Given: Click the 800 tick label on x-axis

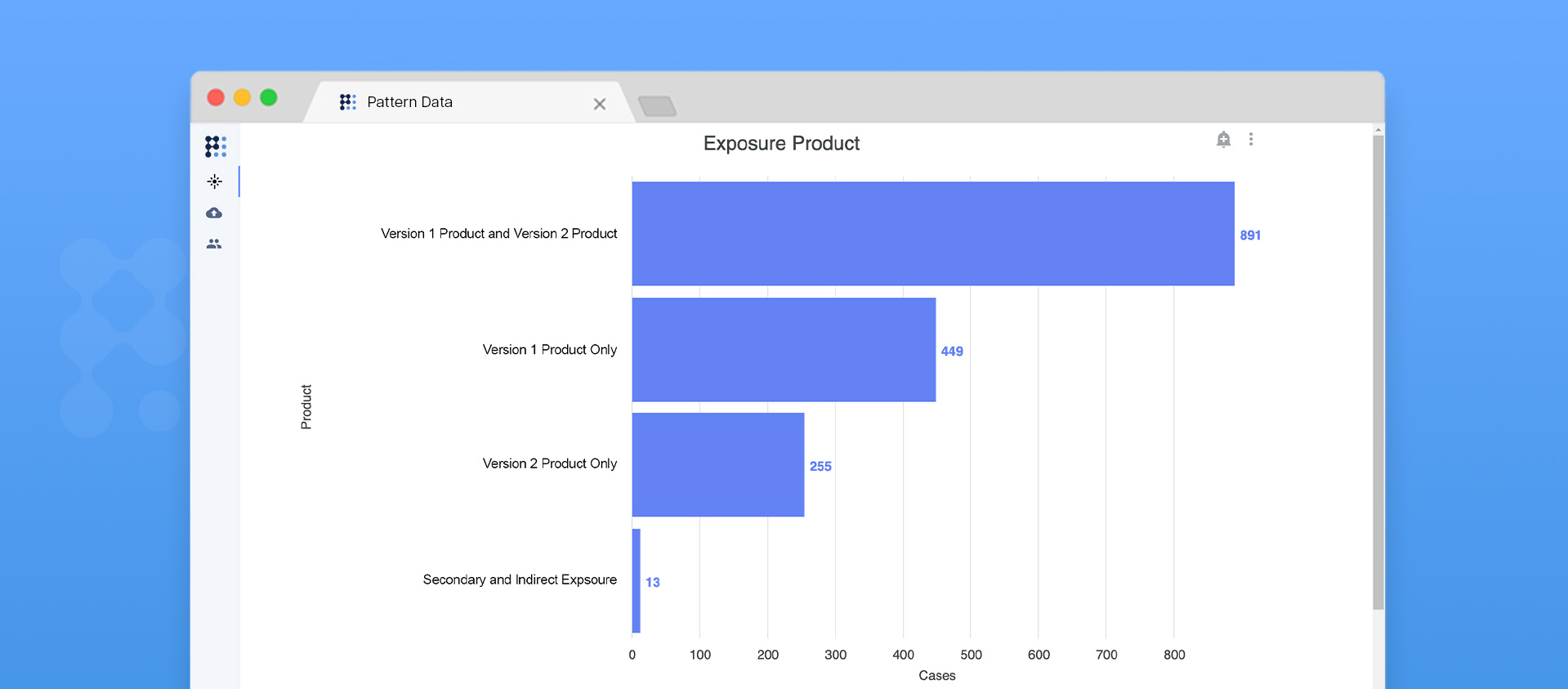Looking at the screenshot, I should [1174, 655].
